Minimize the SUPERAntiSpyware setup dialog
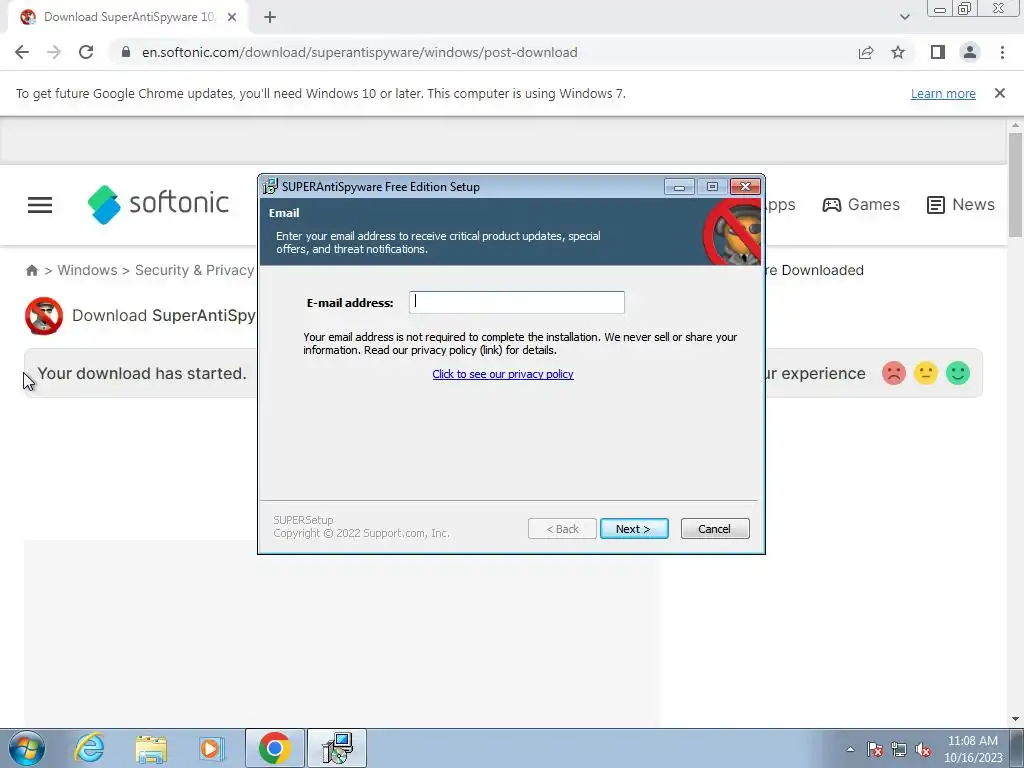The image size is (1024, 768). coord(679,187)
